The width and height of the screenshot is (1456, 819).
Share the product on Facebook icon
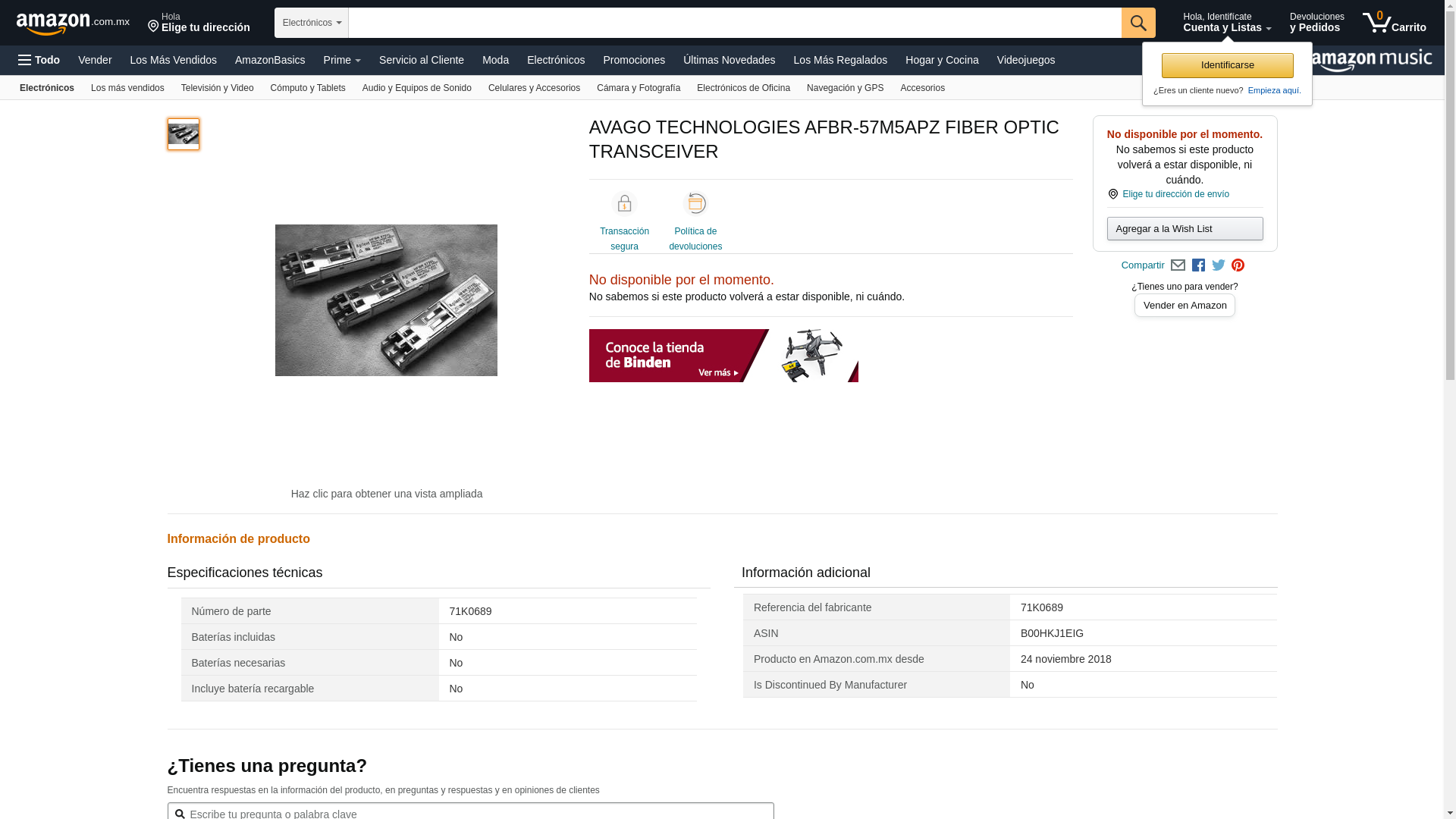1198,265
